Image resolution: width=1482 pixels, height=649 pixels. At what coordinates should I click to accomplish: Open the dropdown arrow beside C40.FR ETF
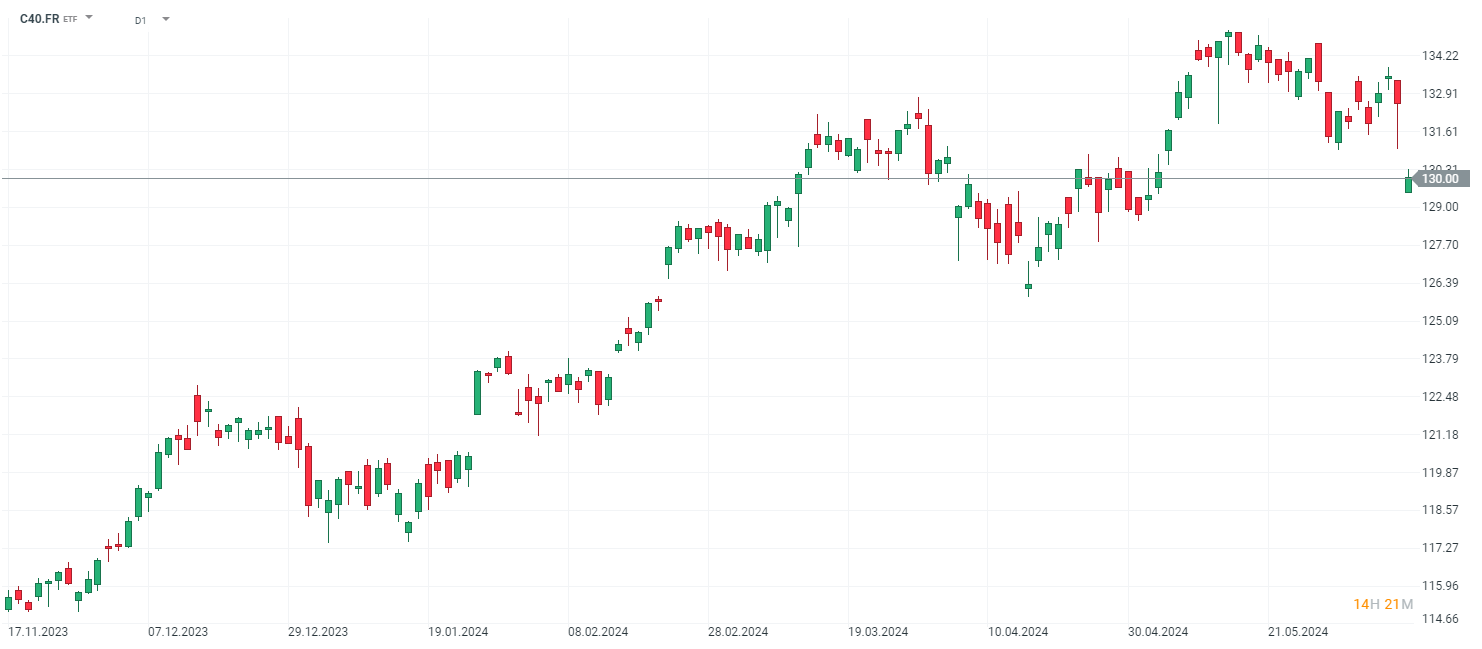pos(89,18)
